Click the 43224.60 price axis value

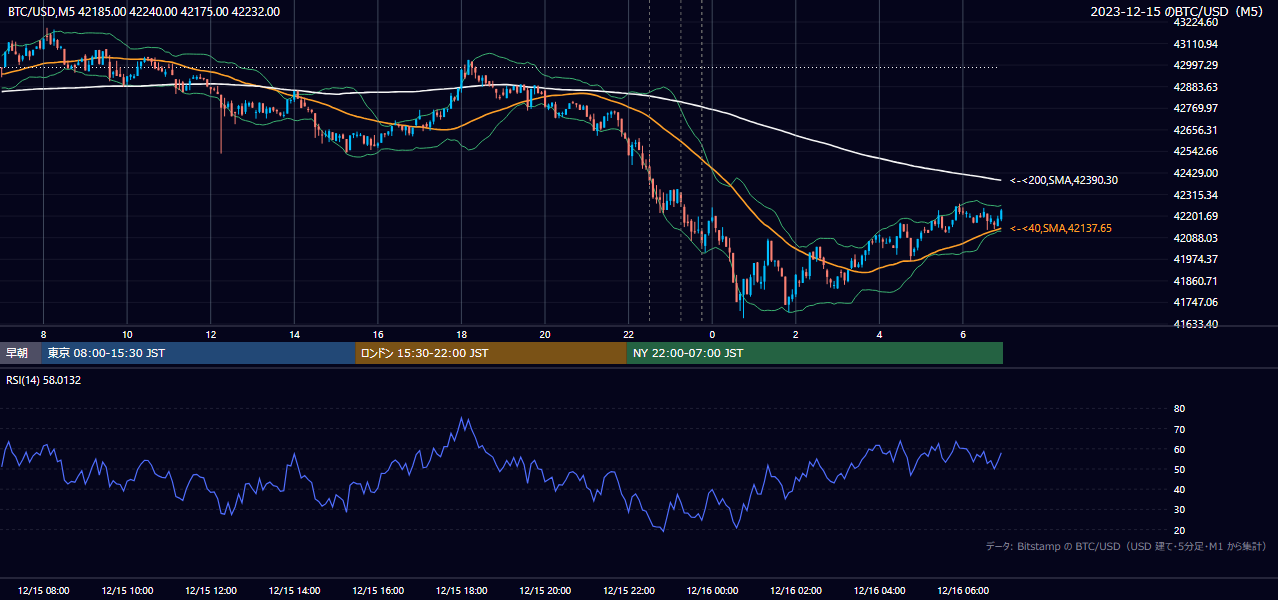(x=1196, y=22)
